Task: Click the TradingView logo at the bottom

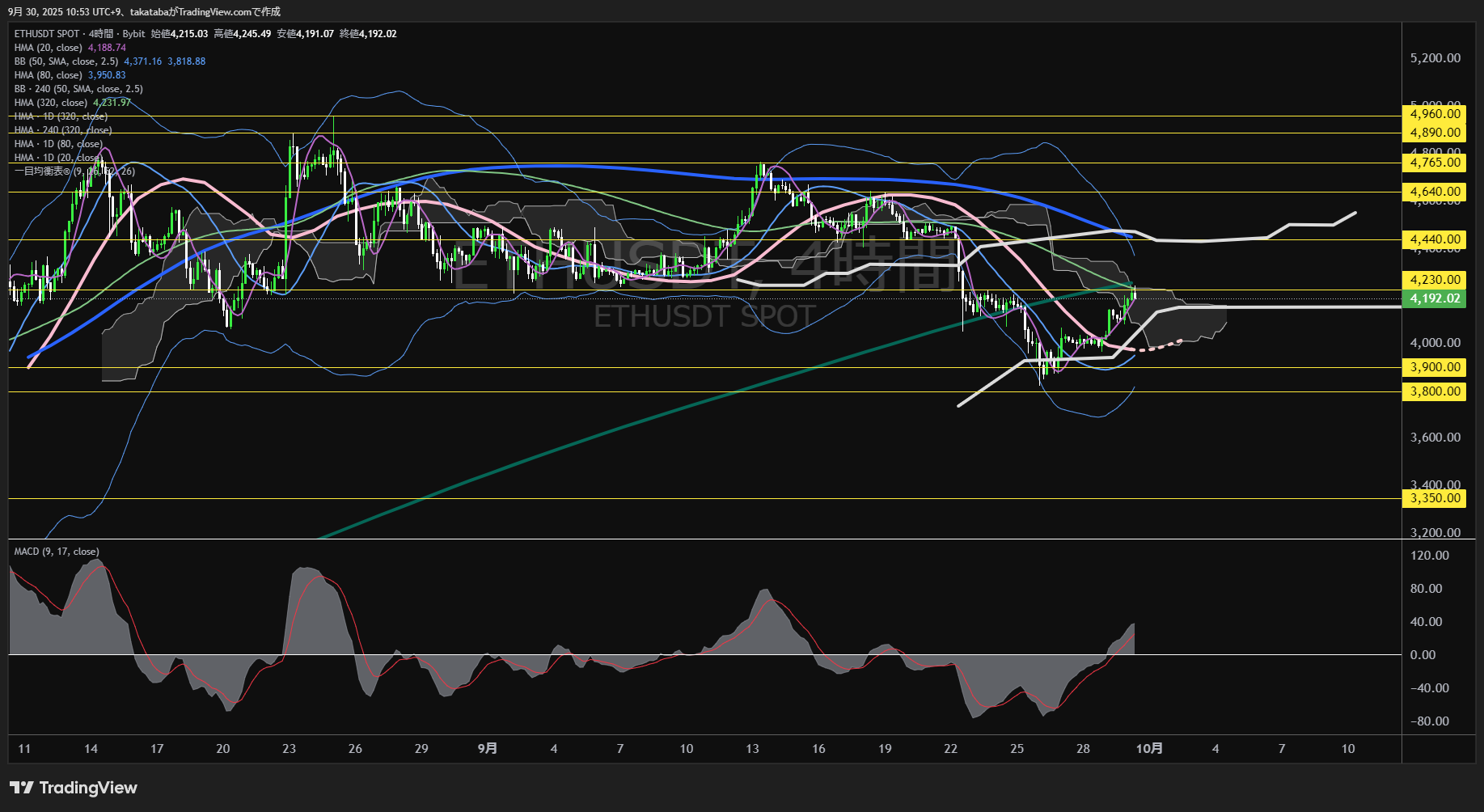Action: (x=74, y=788)
